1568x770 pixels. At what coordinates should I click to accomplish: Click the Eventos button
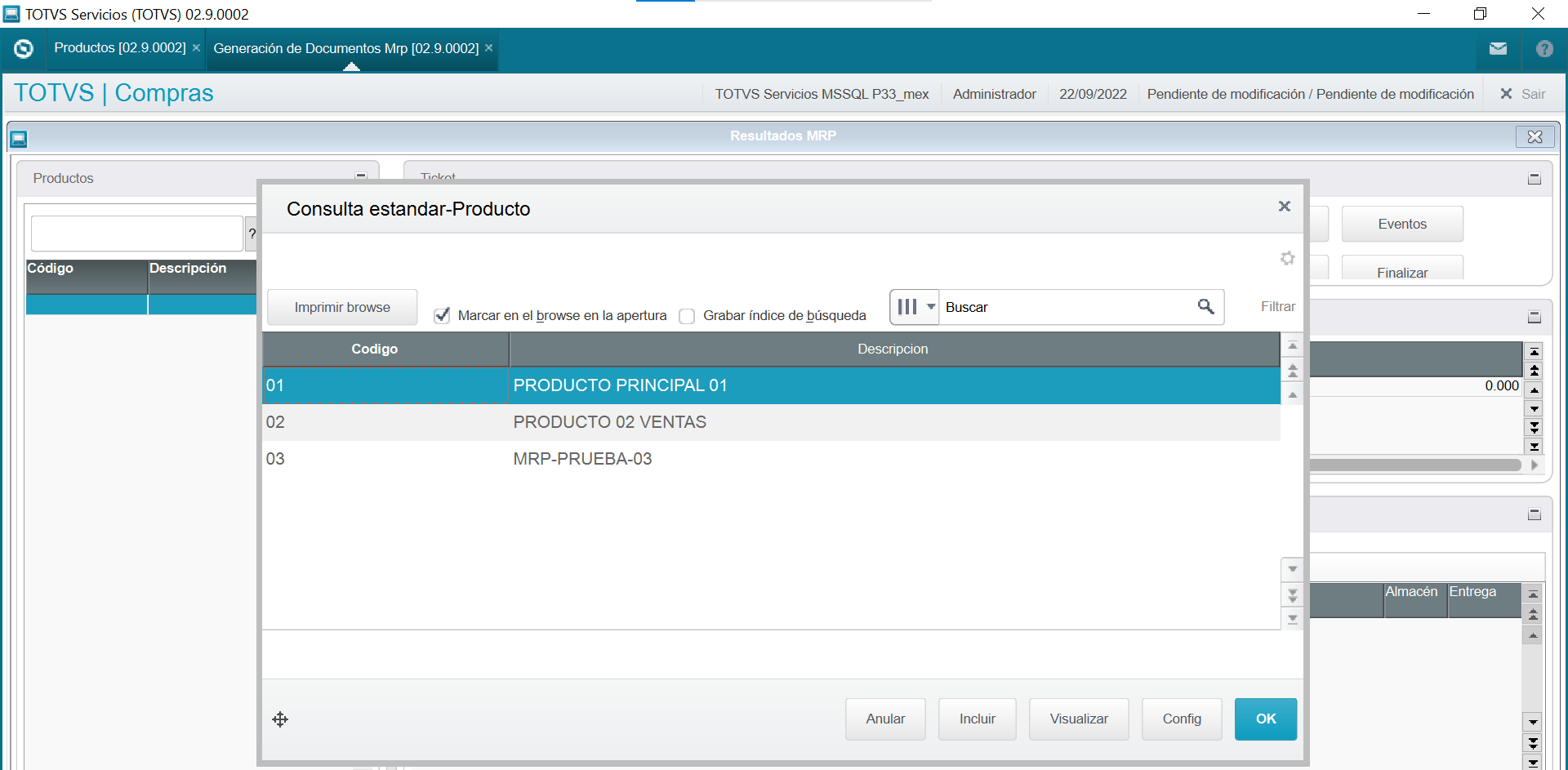pos(1402,224)
